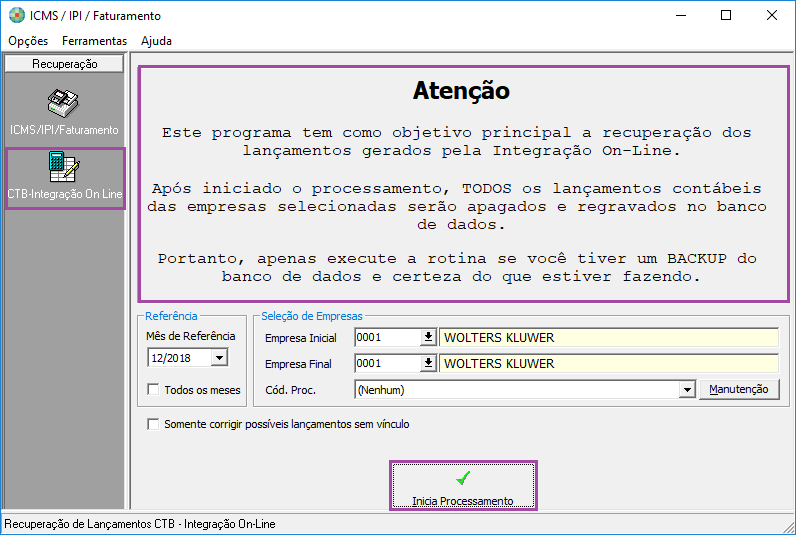
Task: Click the 12/2018 reference month field
Action: (x=180, y=358)
